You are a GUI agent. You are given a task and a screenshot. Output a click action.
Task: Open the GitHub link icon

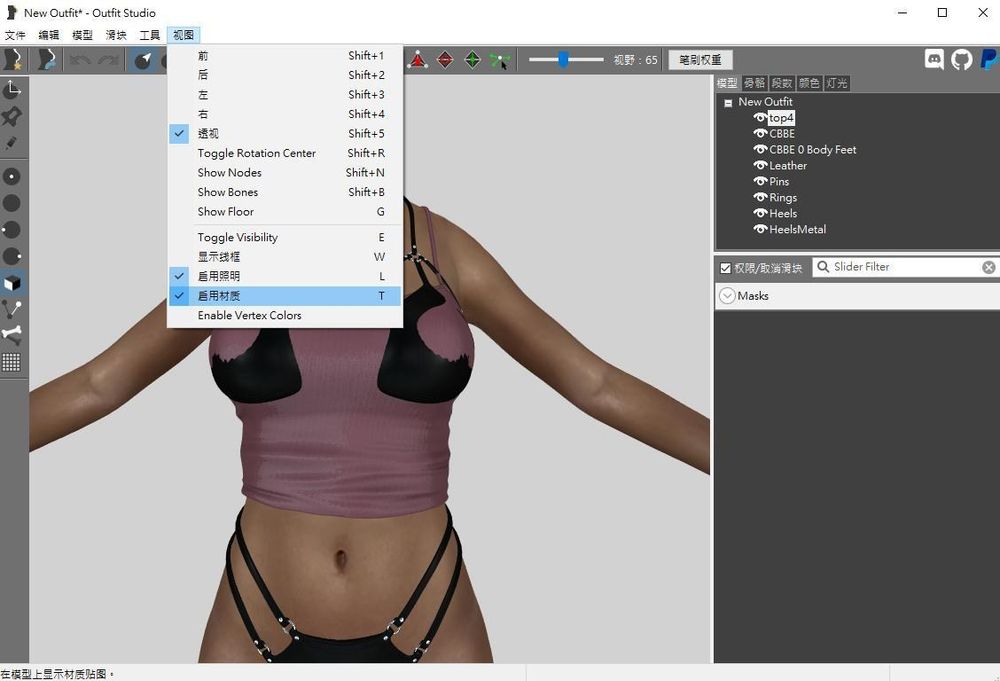(x=962, y=60)
